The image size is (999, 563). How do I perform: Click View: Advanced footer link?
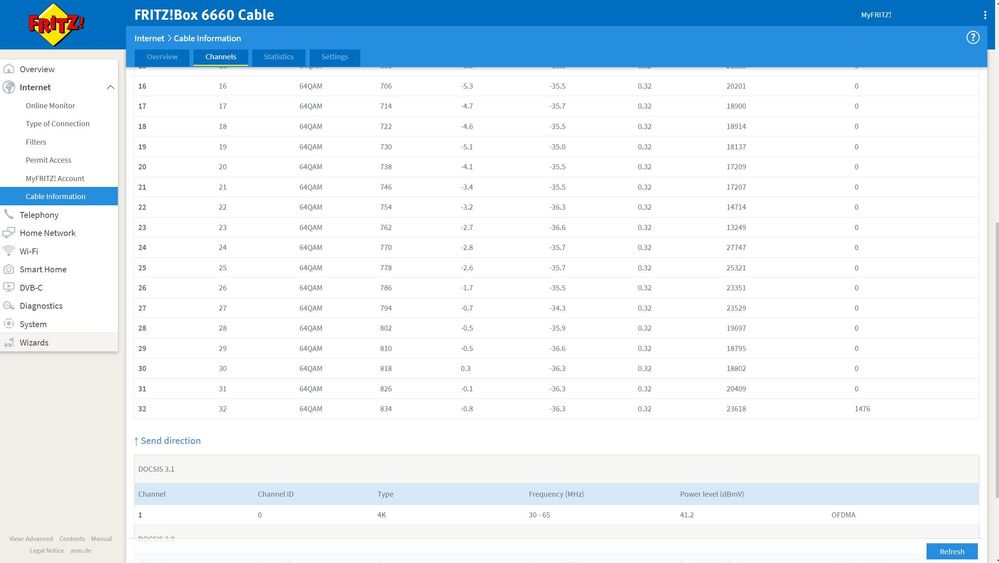point(31,539)
